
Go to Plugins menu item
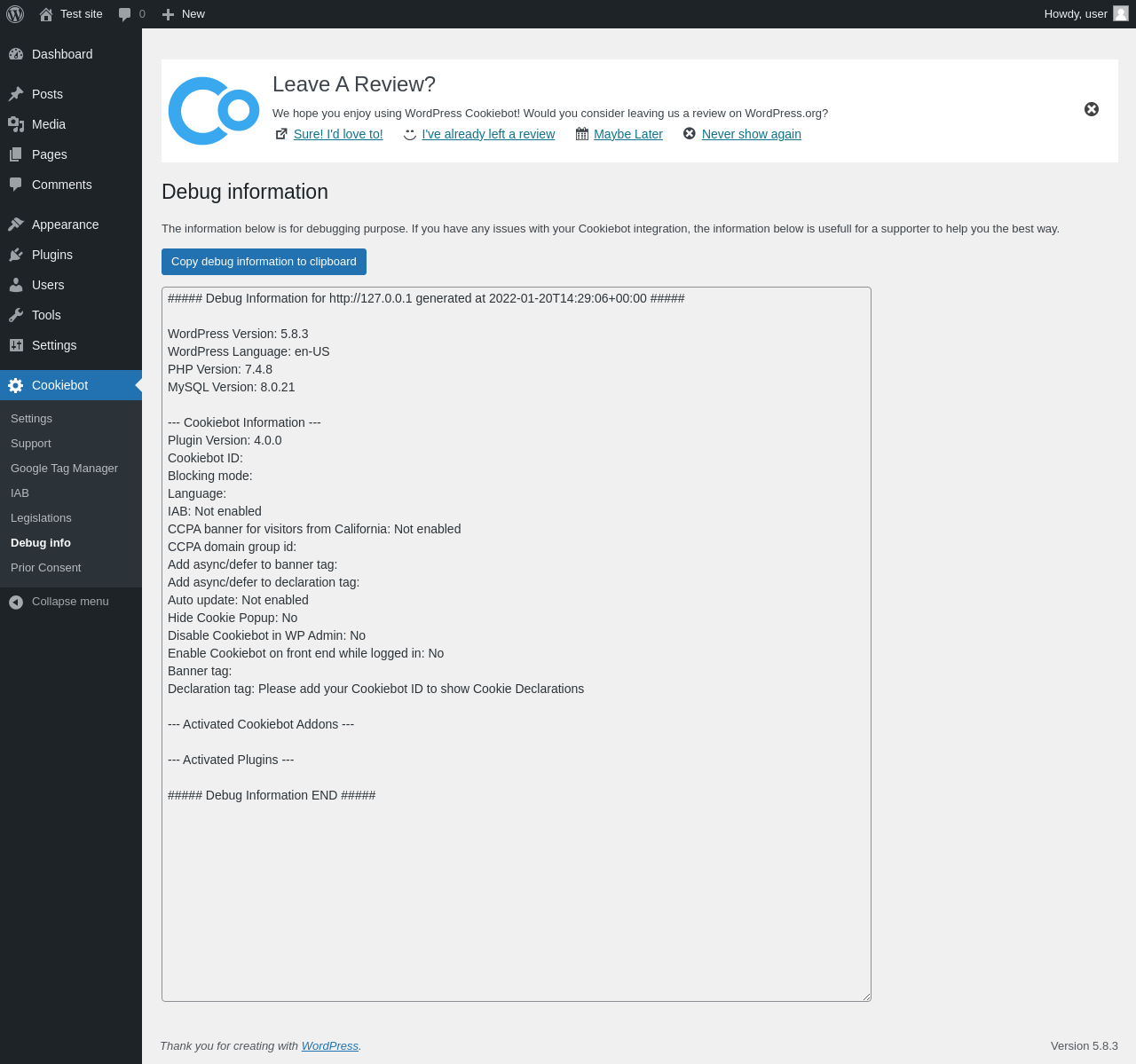71,255
